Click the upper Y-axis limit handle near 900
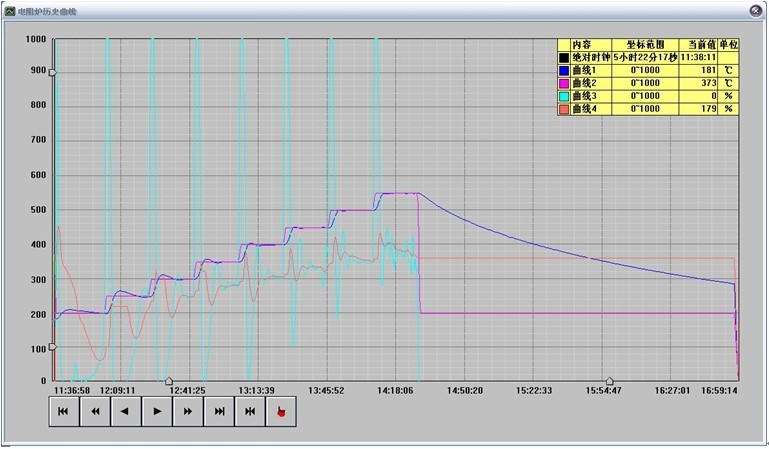 pos(52,73)
